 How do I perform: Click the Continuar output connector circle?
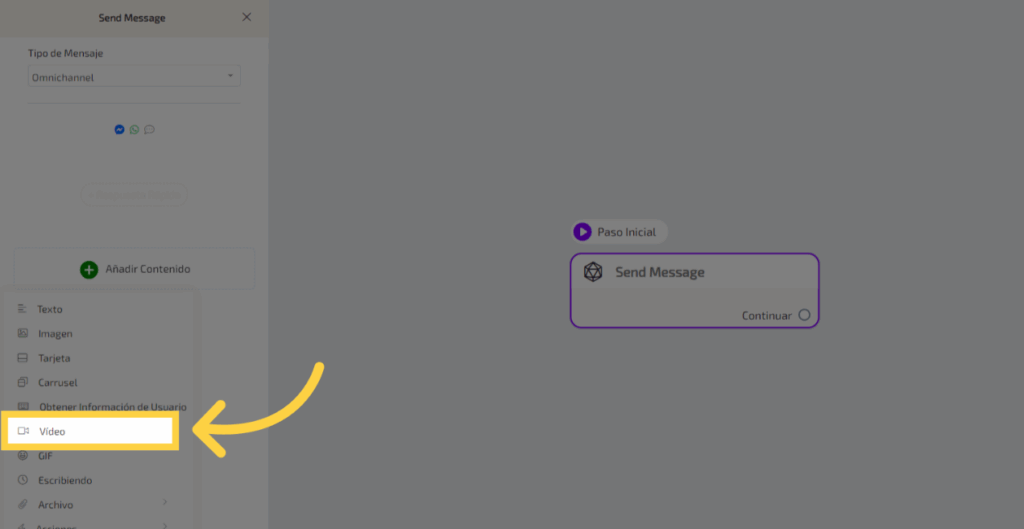pyautogui.click(x=805, y=315)
